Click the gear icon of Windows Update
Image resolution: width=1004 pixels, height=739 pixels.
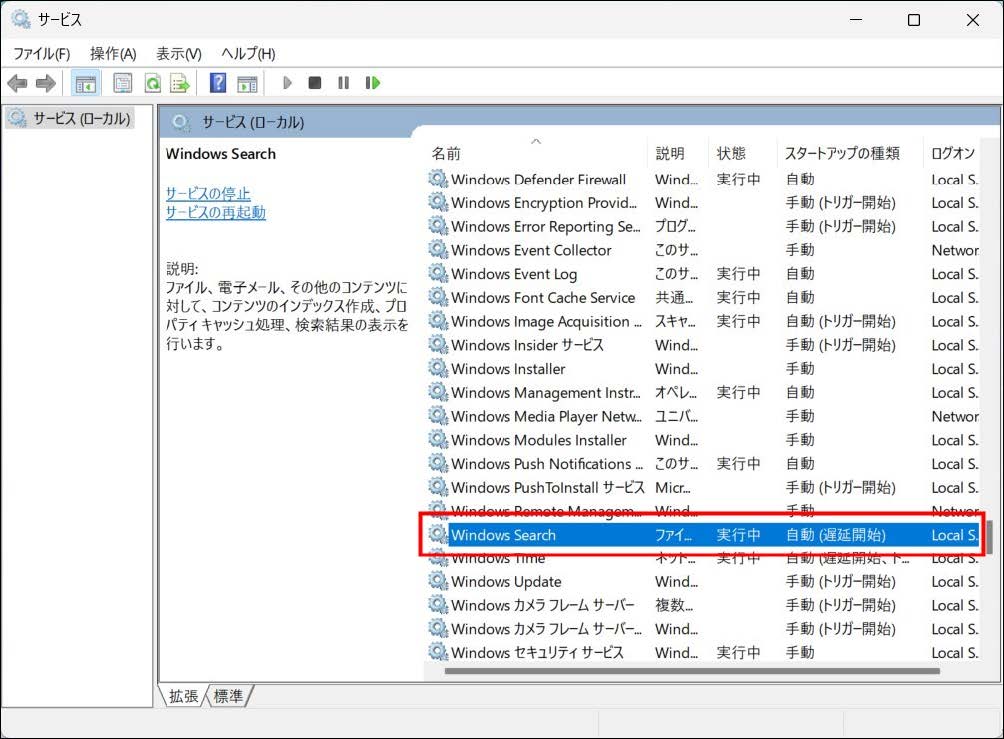tap(438, 581)
